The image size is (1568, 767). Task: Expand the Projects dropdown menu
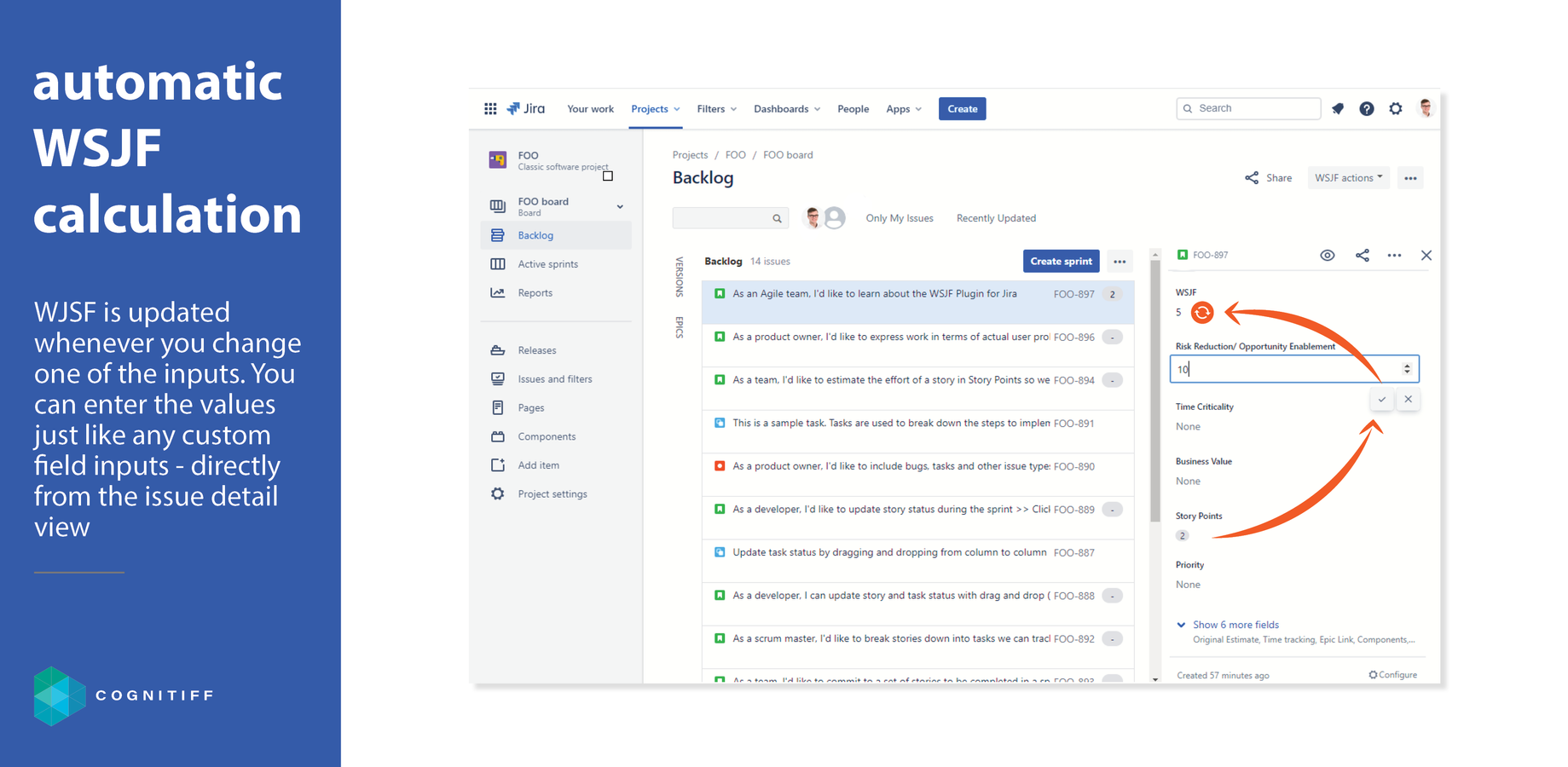click(656, 109)
